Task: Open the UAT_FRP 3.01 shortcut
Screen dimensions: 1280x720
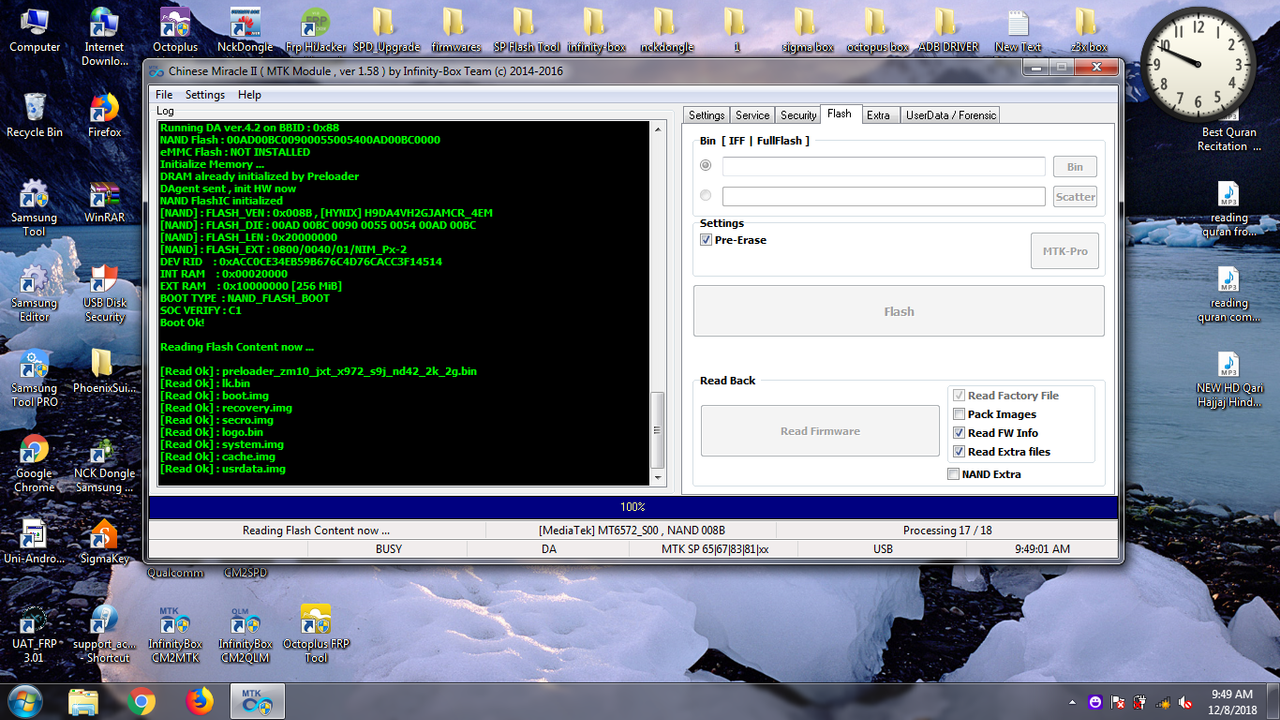Action: point(34,634)
